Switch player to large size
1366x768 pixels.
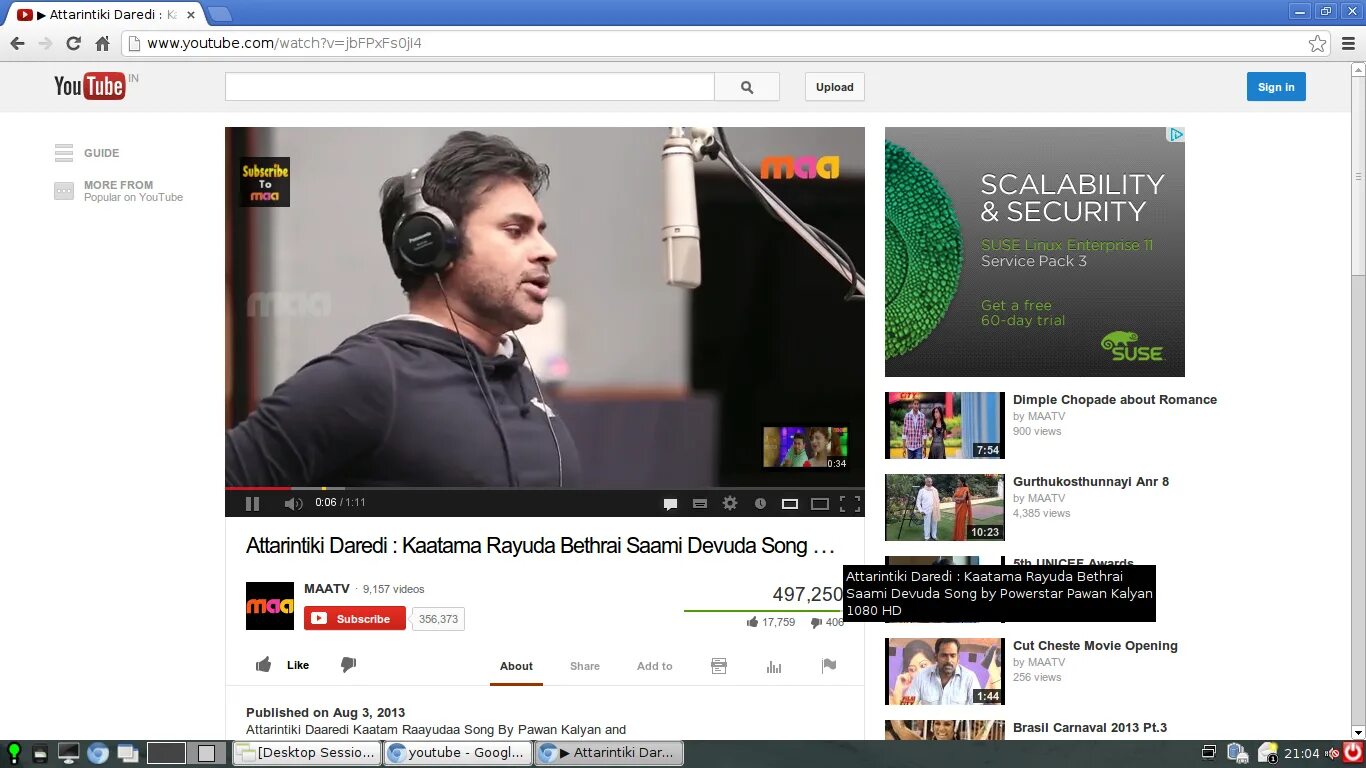tap(820, 504)
